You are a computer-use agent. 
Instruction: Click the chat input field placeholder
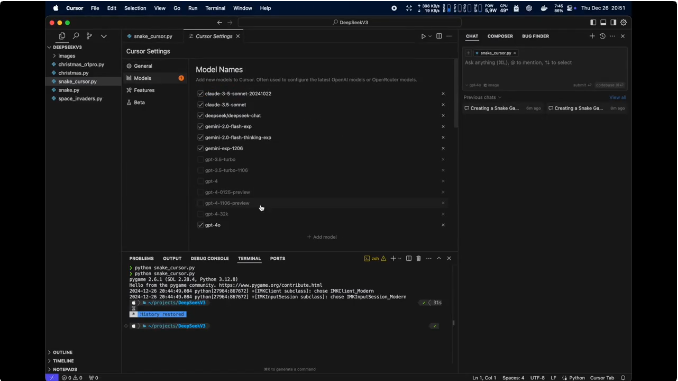[518, 63]
